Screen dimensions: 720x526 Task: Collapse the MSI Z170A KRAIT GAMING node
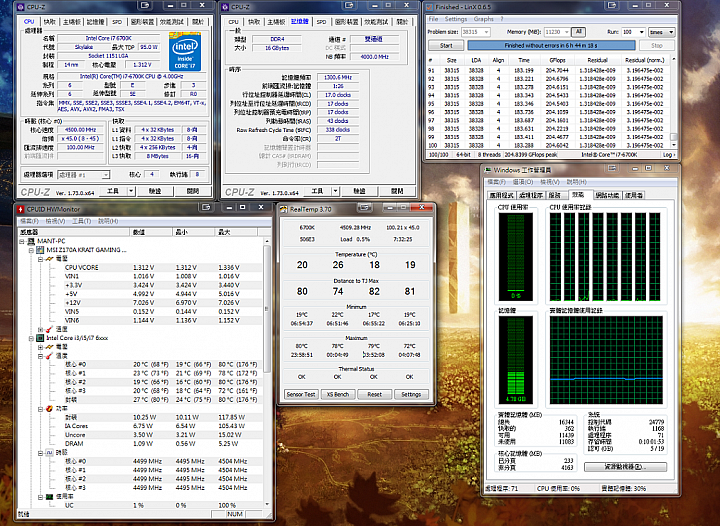[x=31, y=250]
